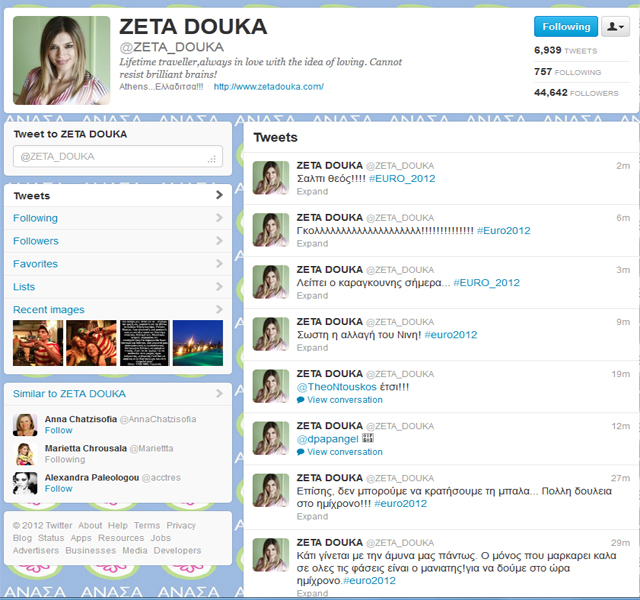
Task: Click conversation bubble icon on @dpapangel tweet
Action: click(x=301, y=452)
